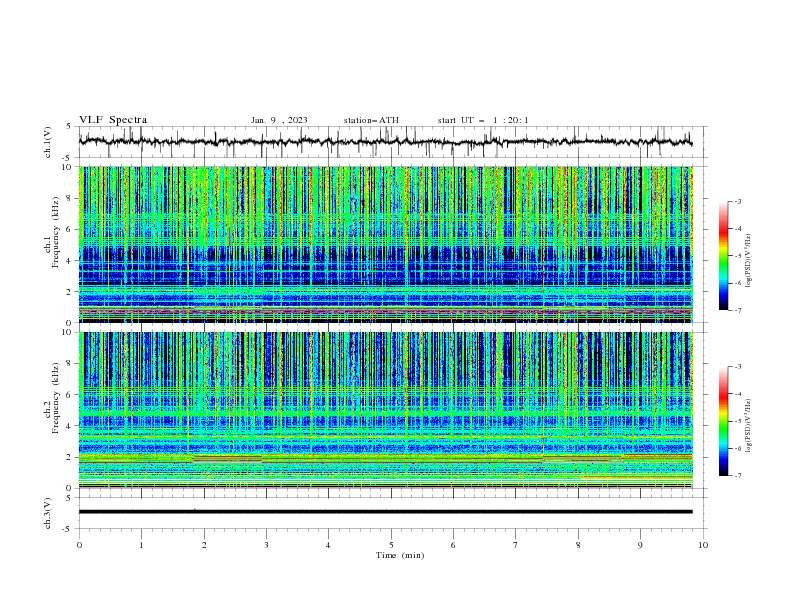
Task: Click inside the ch.2 spectrogram plot
Action: point(386,410)
